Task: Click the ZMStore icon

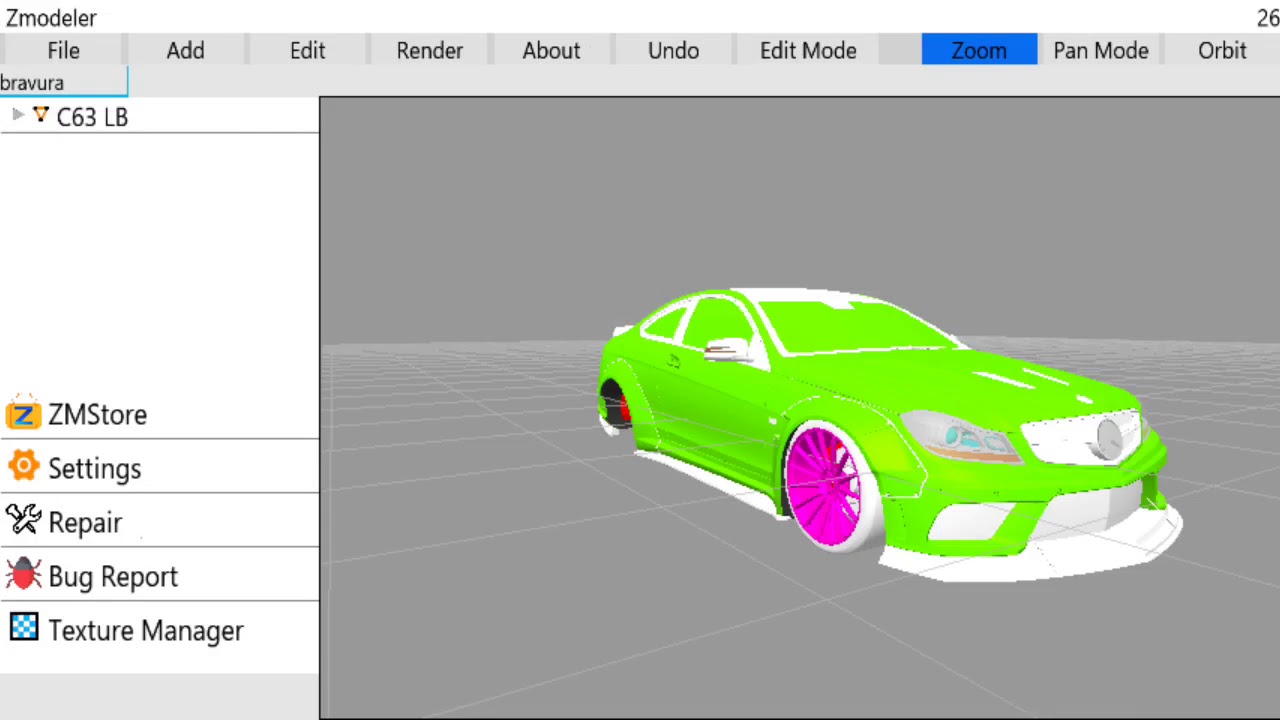Action: click(23, 413)
